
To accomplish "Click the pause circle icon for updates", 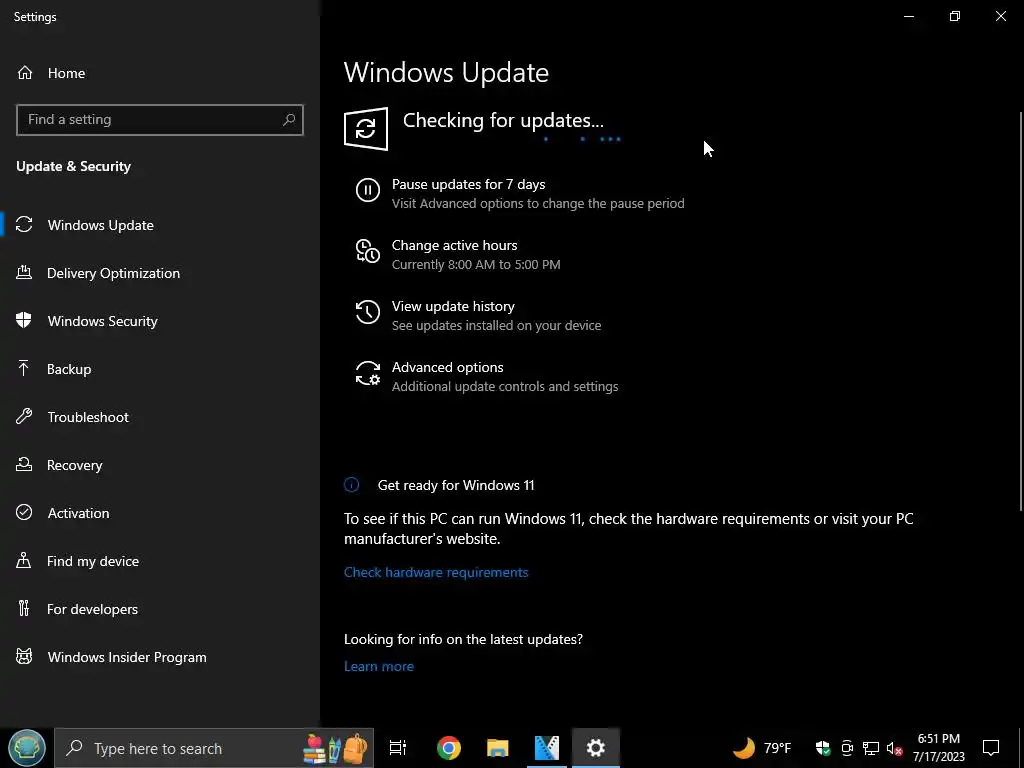I will pyautogui.click(x=368, y=190).
